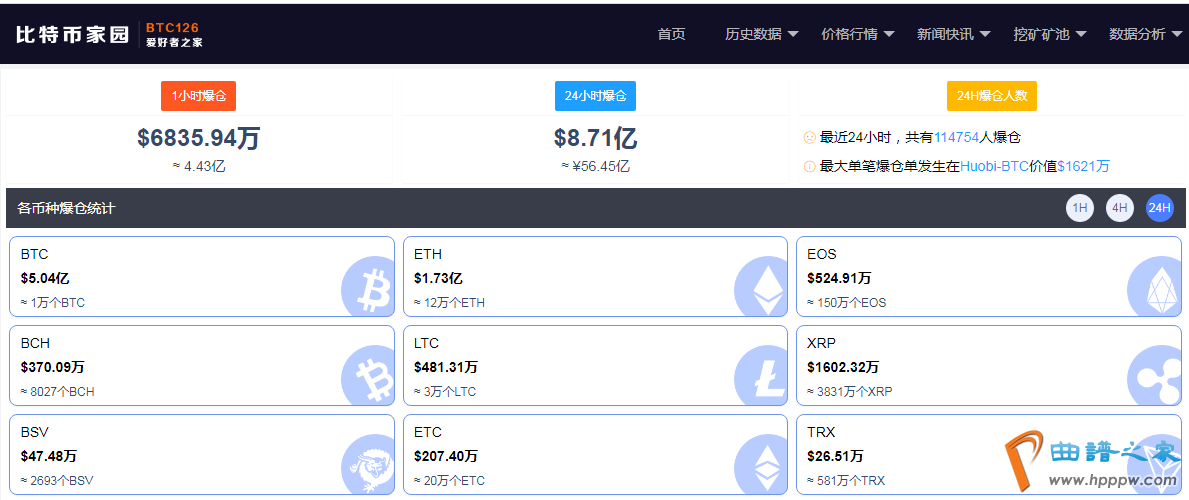This screenshot has width=1189, height=500.
Task: Open the 价格行情 dropdown menu
Action: coord(857,34)
